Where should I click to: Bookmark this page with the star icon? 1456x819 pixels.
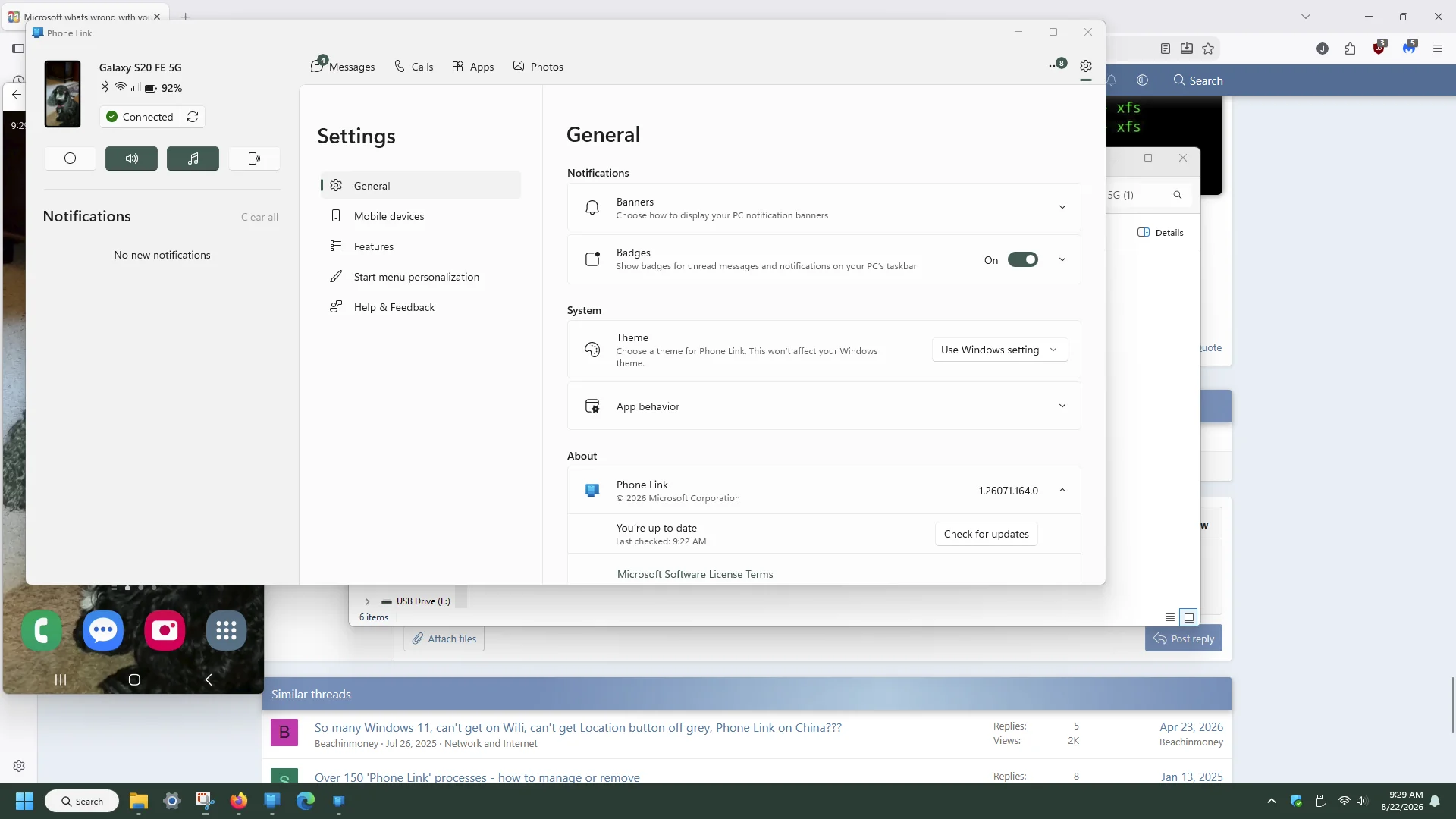1208,49
